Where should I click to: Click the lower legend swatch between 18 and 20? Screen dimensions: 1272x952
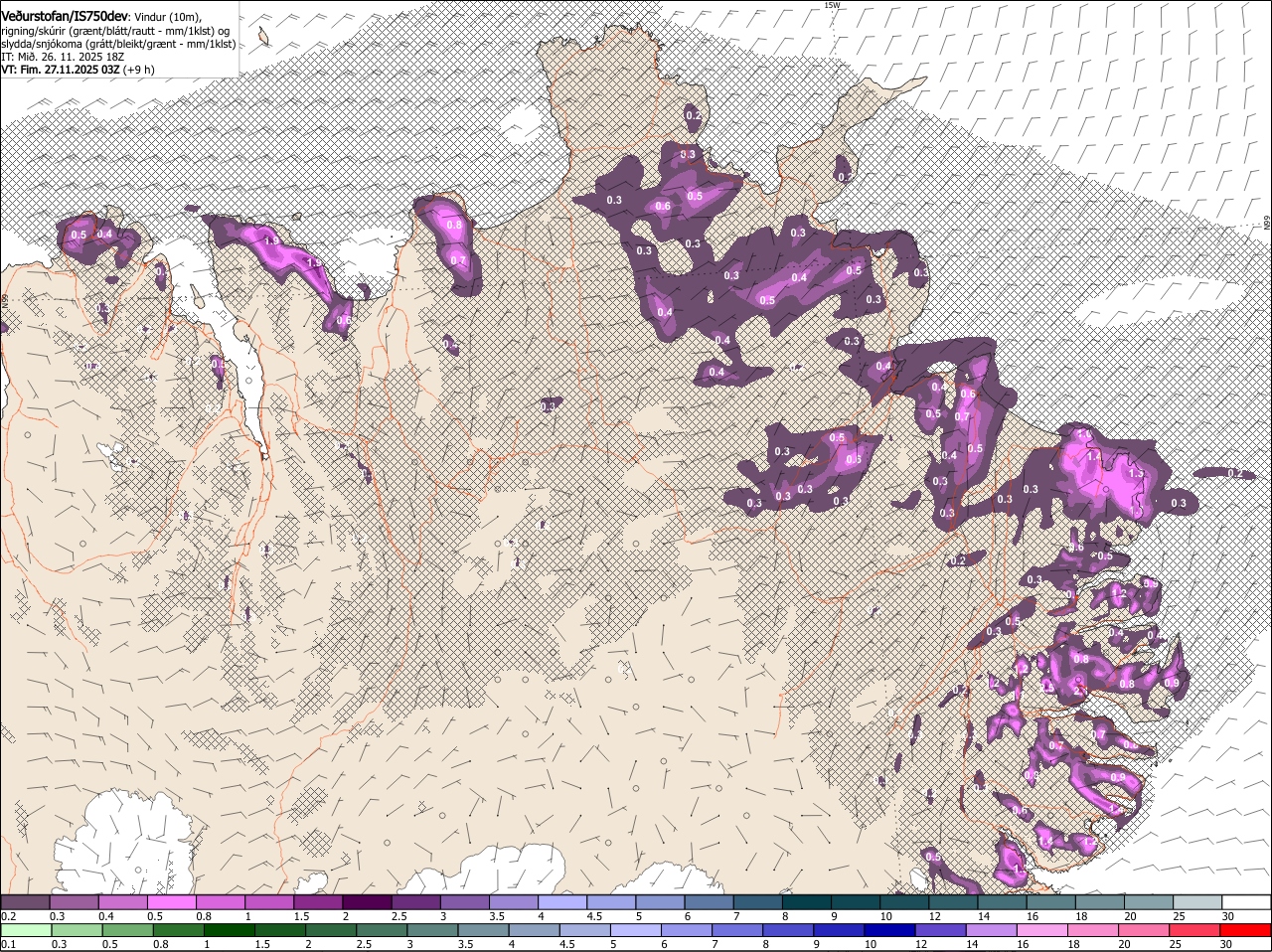[x=1092, y=930]
